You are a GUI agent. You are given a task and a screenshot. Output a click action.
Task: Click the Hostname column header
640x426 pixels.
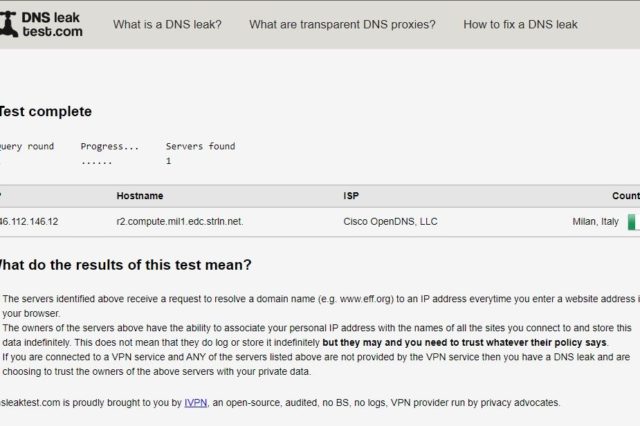click(139, 196)
